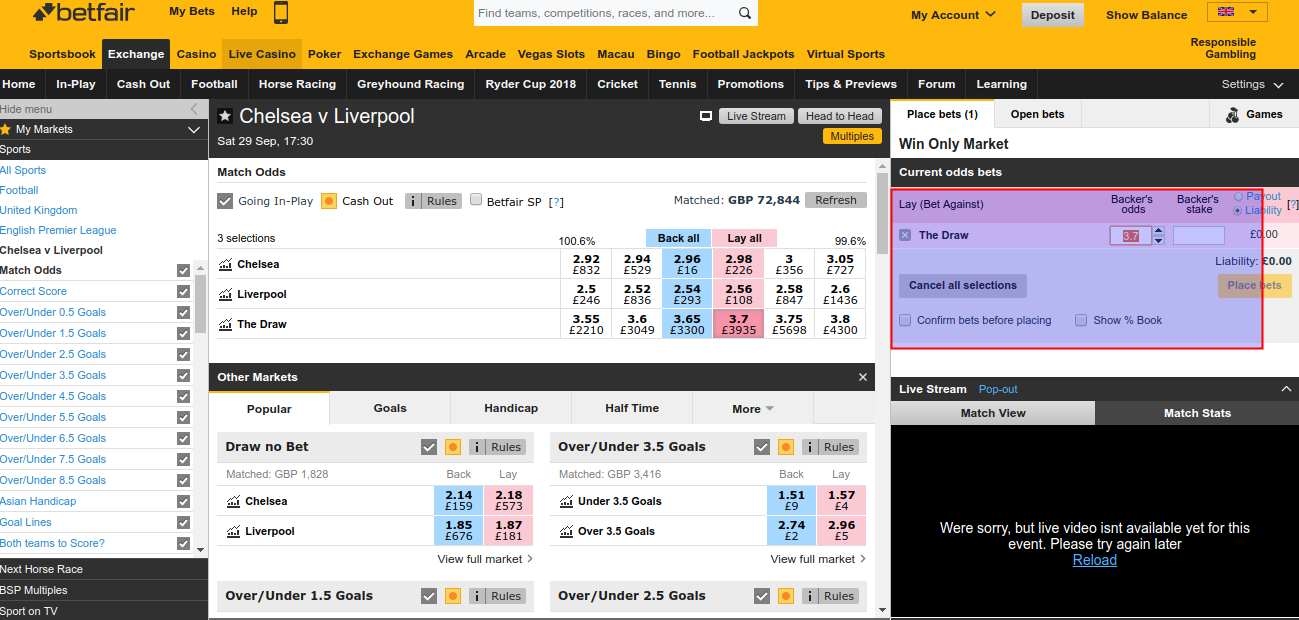Enable Show % Book checkbox
Viewport: 1299px width, 620px height.
tap(1081, 320)
